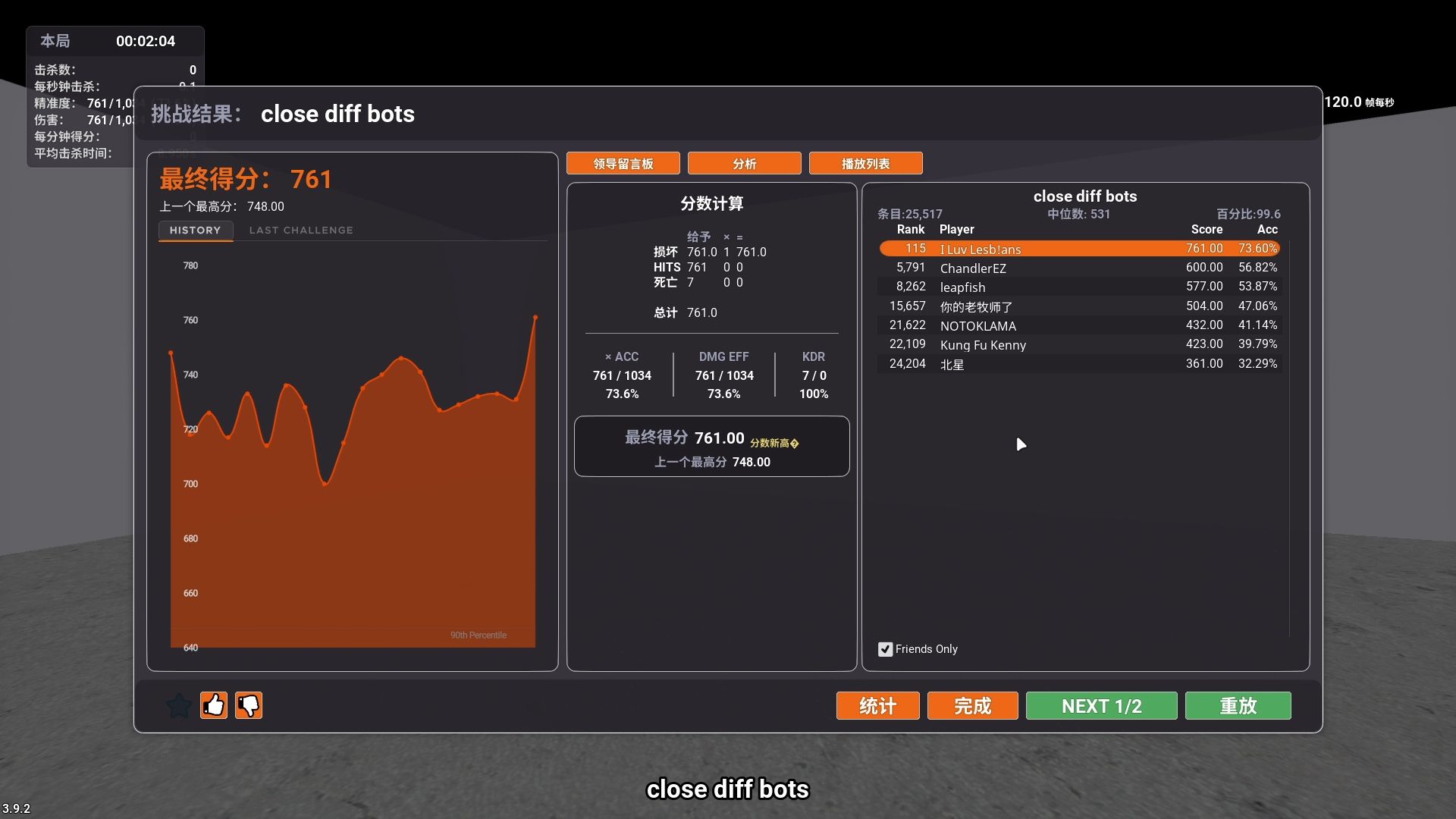The height and width of the screenshot is (819, 1456).
Task: Click the 完成 done button
Action: (x=973, y=706)
